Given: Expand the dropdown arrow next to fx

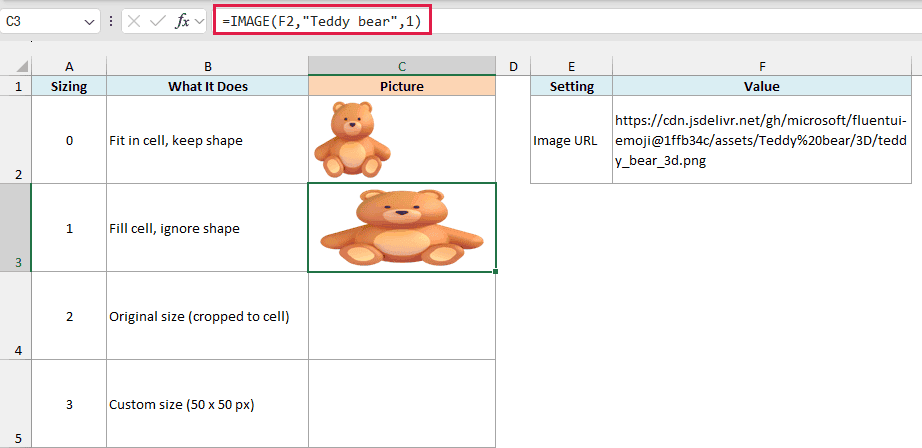Looking at the screenshot, I should click(199, 22).
